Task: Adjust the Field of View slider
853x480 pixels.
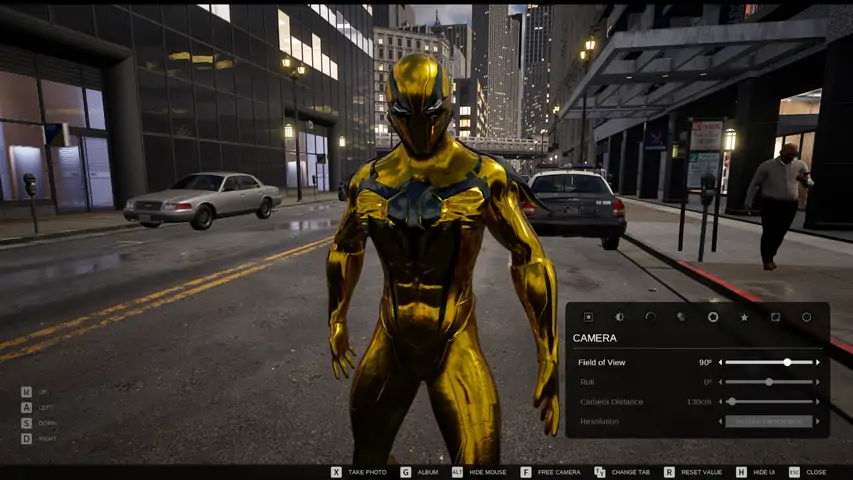Action: coord(769,362)
